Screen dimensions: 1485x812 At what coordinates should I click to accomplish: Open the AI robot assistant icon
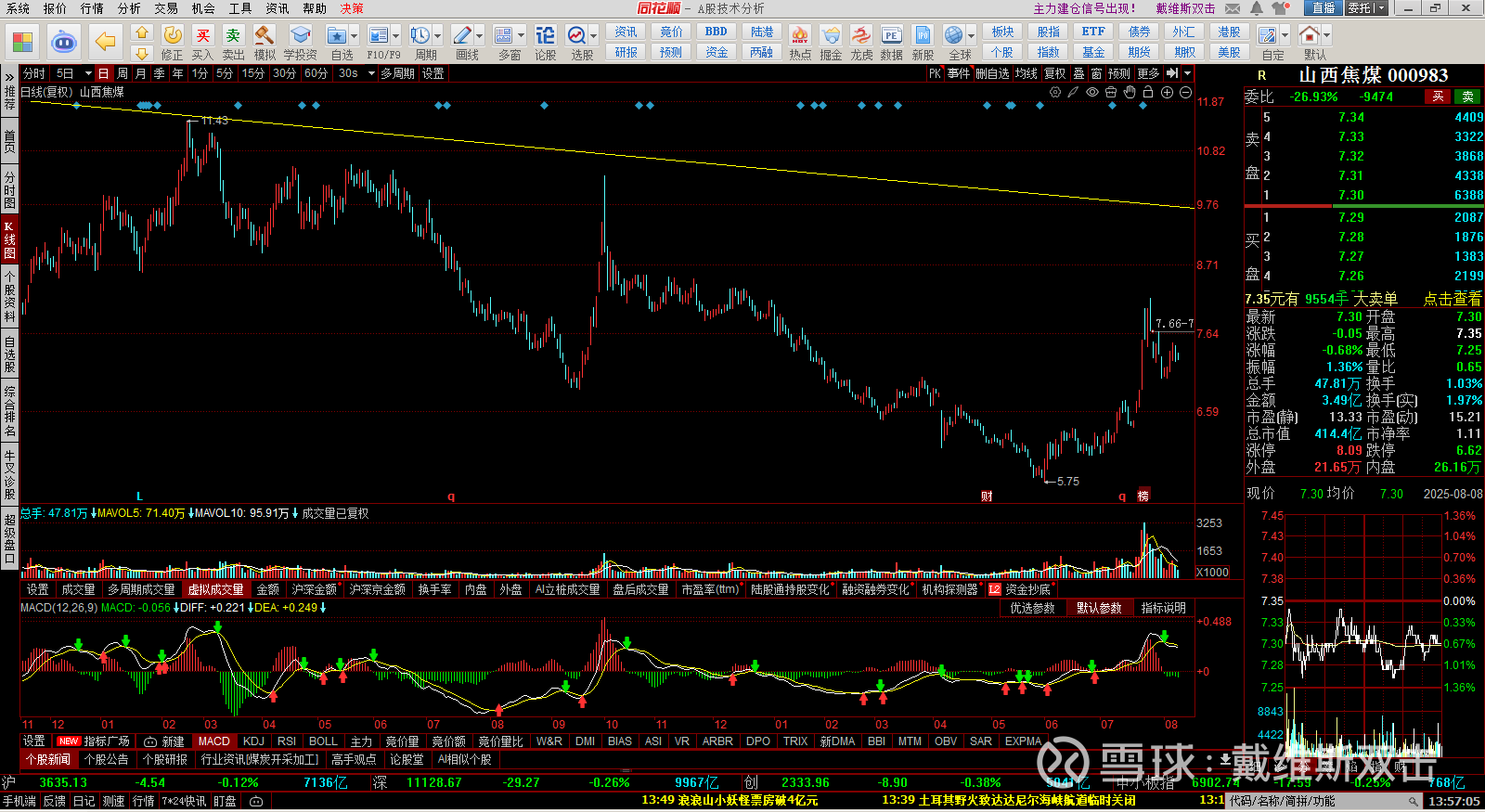63,42
